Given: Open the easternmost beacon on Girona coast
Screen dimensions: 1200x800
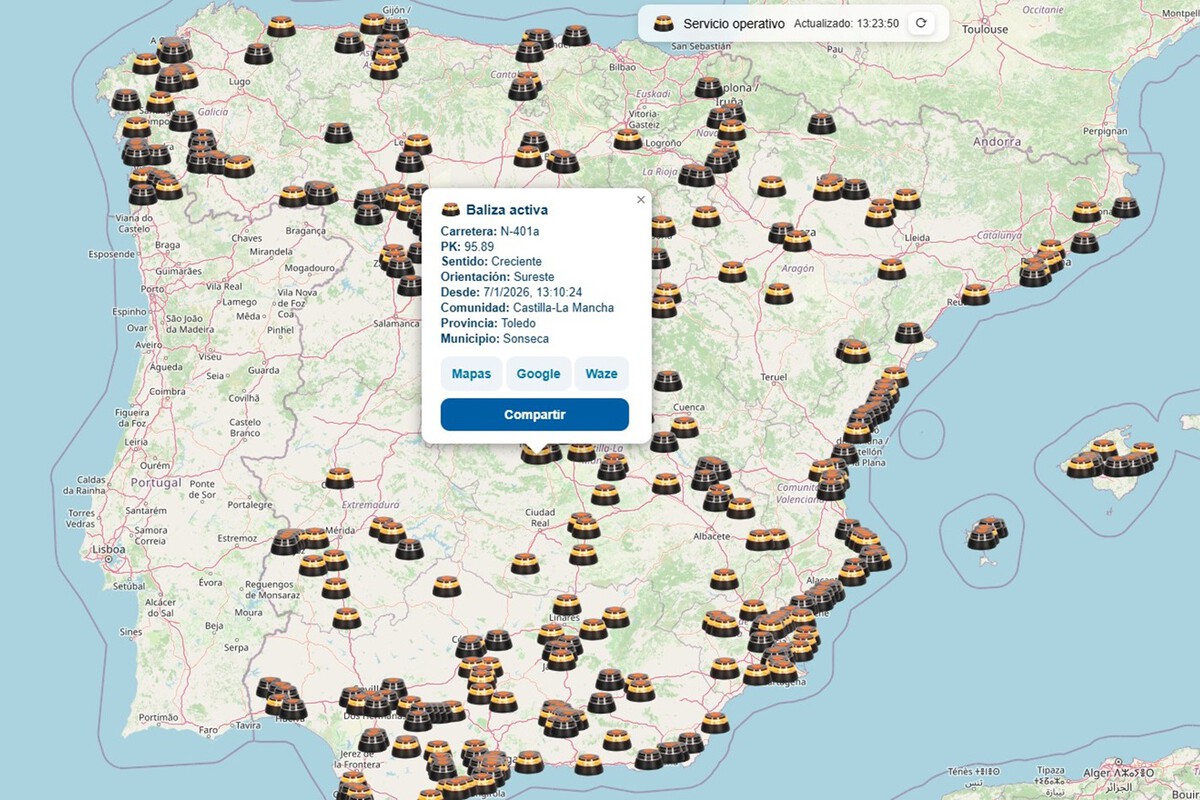Looking at the screenshot, I should tap(1125, 207).
